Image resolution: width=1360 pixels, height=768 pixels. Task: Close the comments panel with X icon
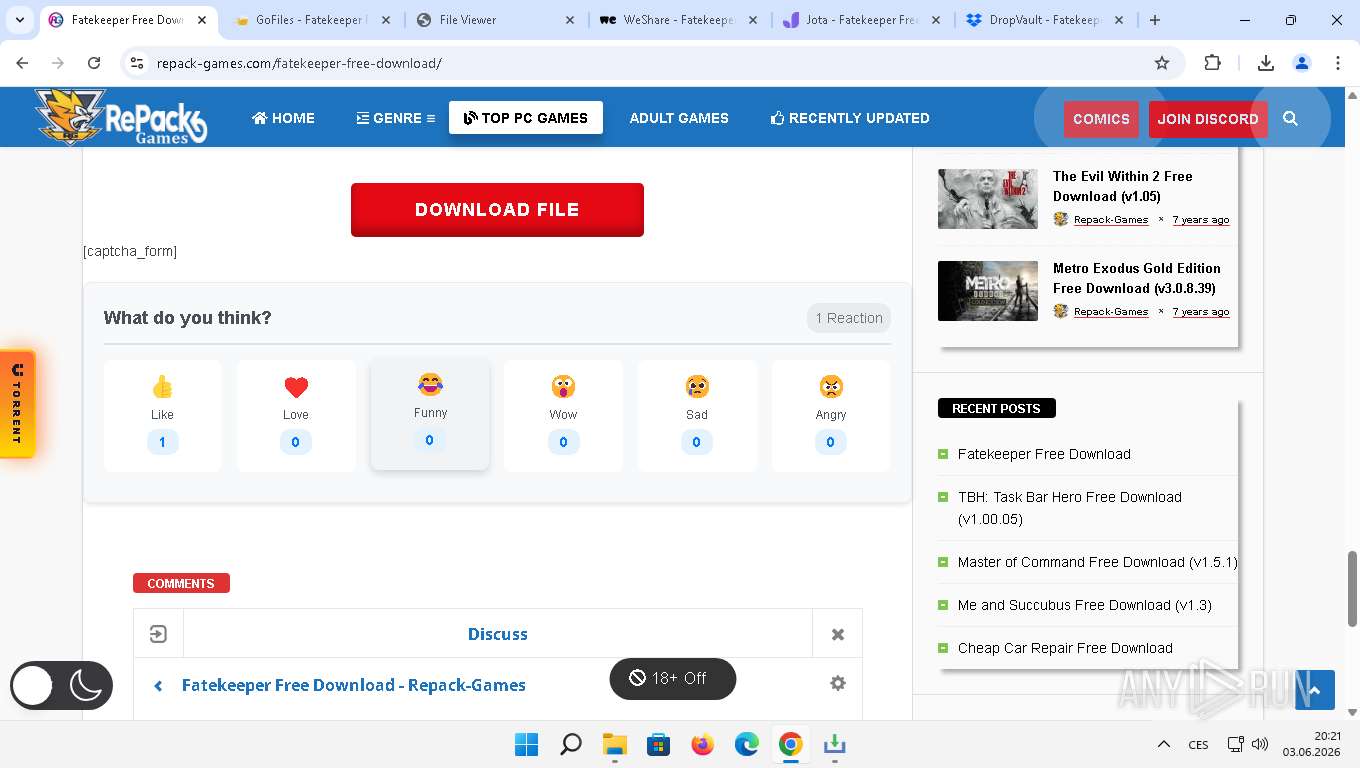[838, 634]
